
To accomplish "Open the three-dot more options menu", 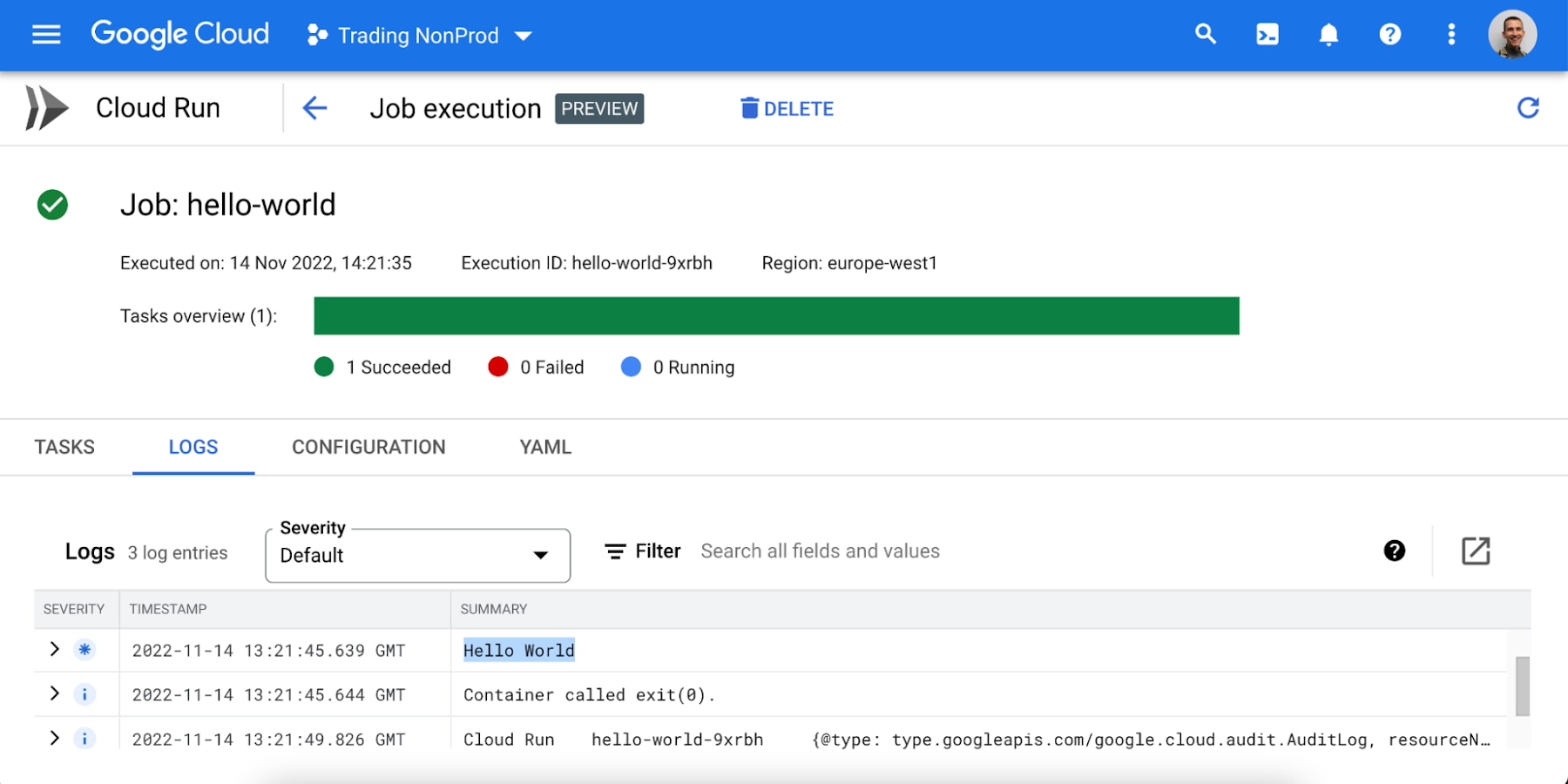I will pyautogui.click(x=1451, y=35).
